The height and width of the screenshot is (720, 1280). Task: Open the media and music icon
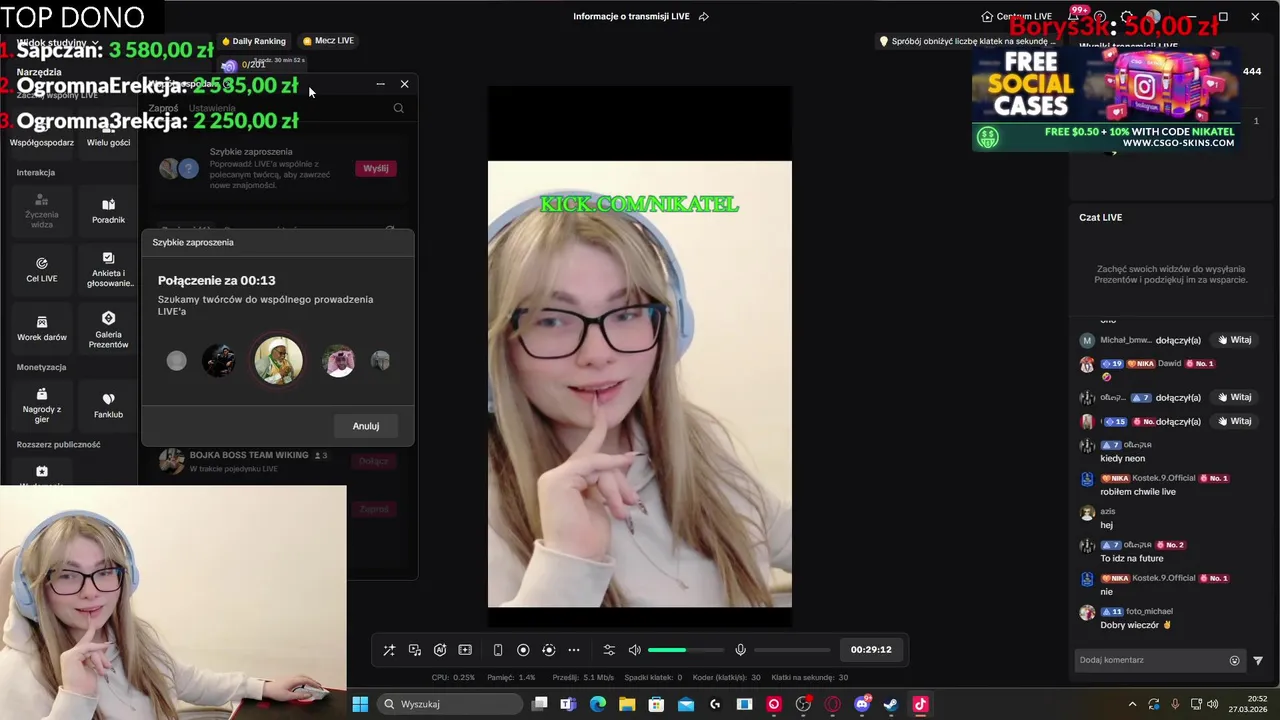(x=415, y=650)
